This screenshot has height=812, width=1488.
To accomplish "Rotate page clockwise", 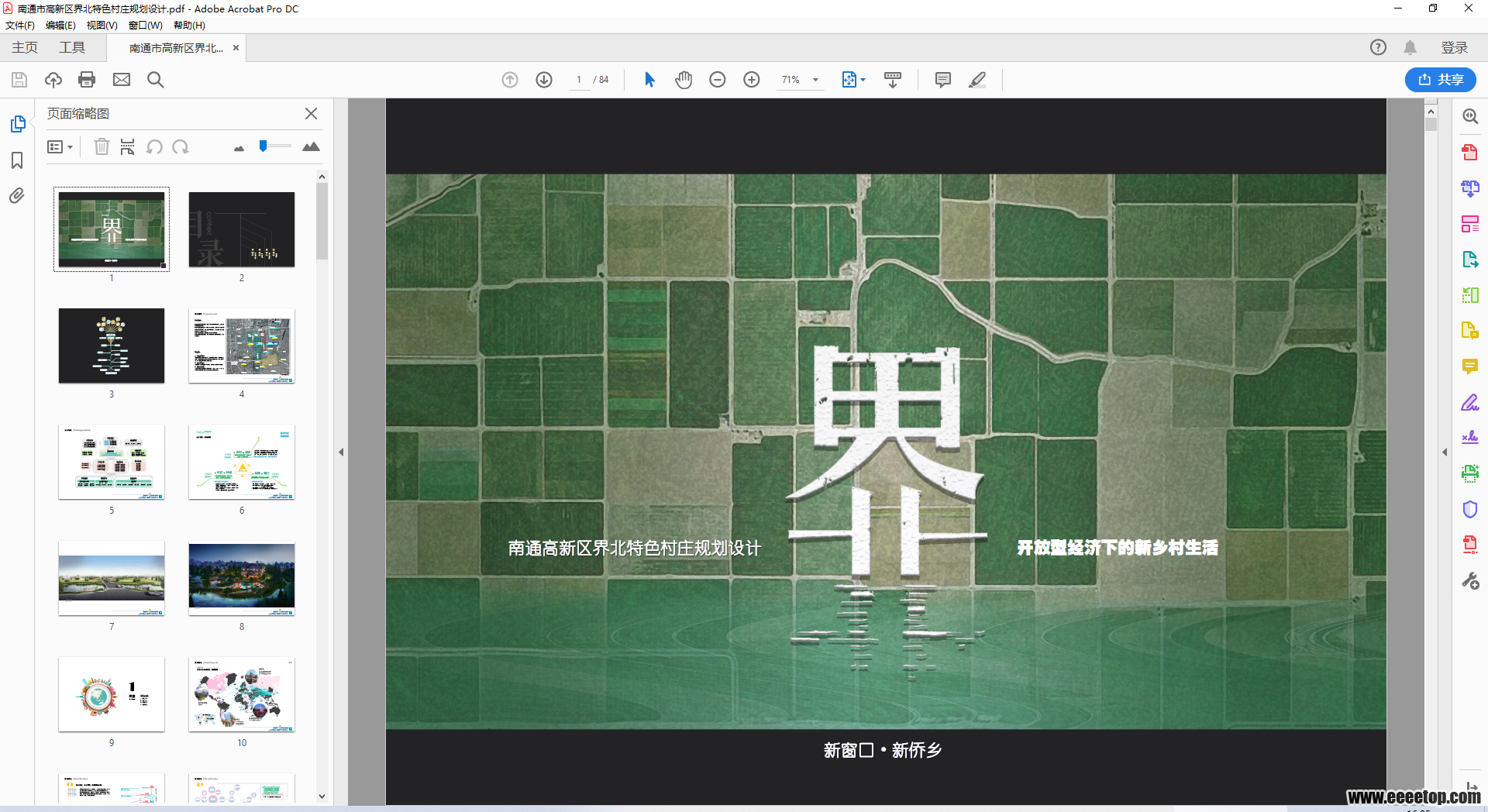I will pos(181,147).
